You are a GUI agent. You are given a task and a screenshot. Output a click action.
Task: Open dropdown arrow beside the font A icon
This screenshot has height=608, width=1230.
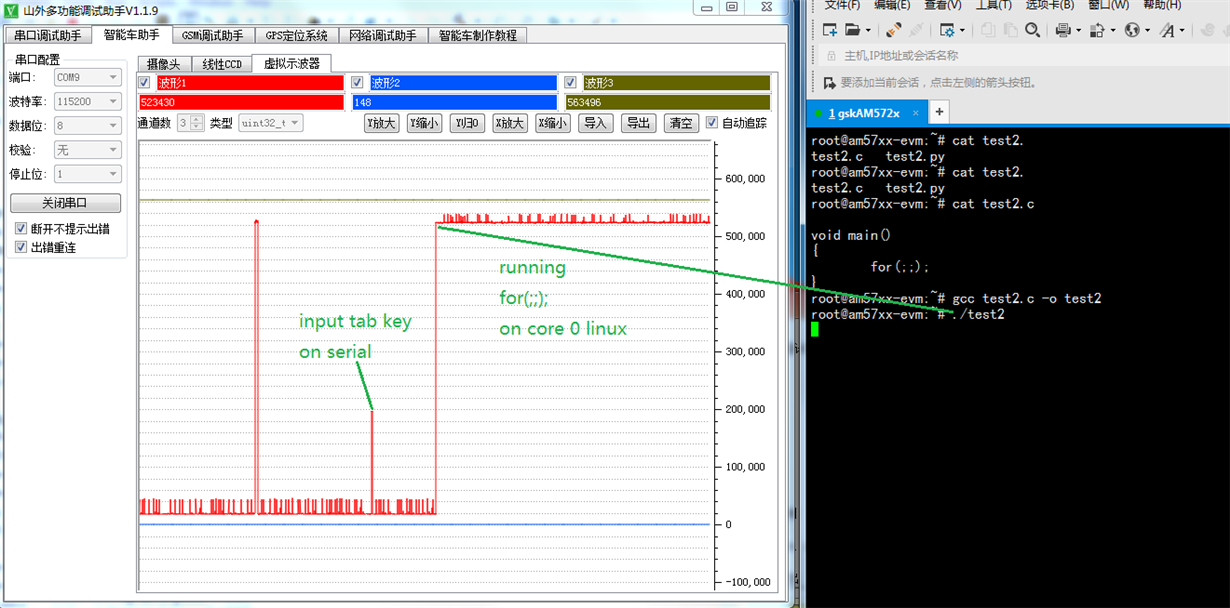[1182, 31]
